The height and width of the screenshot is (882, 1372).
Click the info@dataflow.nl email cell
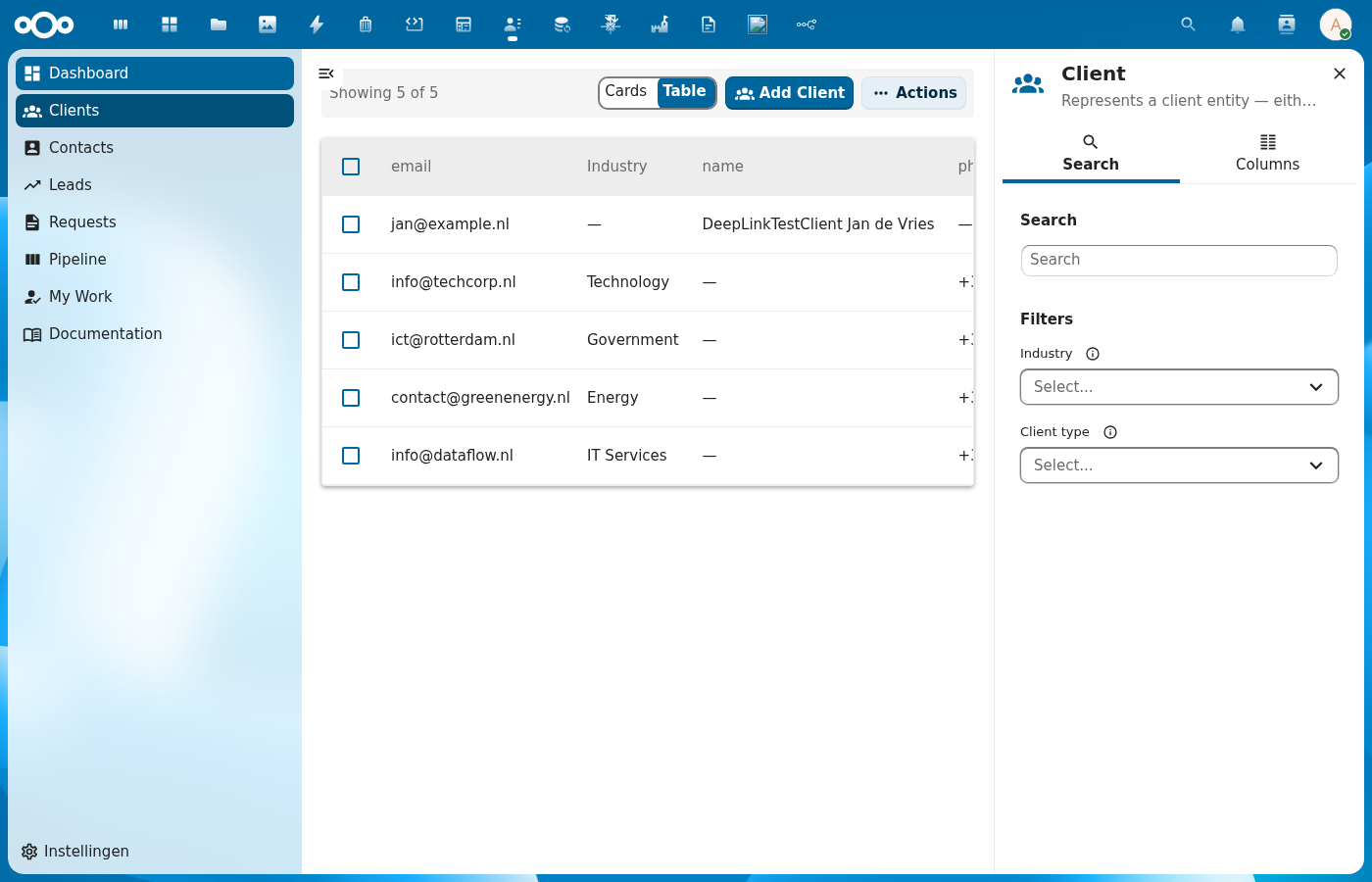point(452,456)
